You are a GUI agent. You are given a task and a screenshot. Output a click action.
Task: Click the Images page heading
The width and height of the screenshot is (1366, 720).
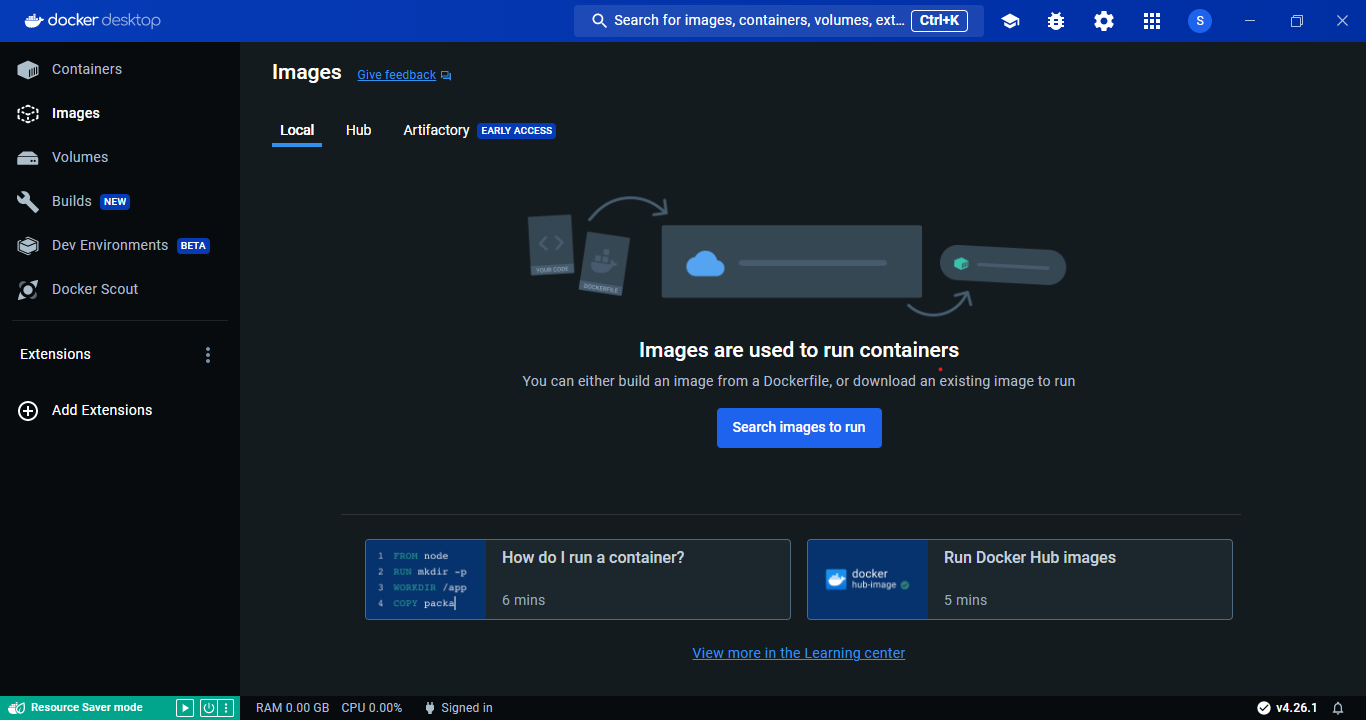(x=307, y=73)
